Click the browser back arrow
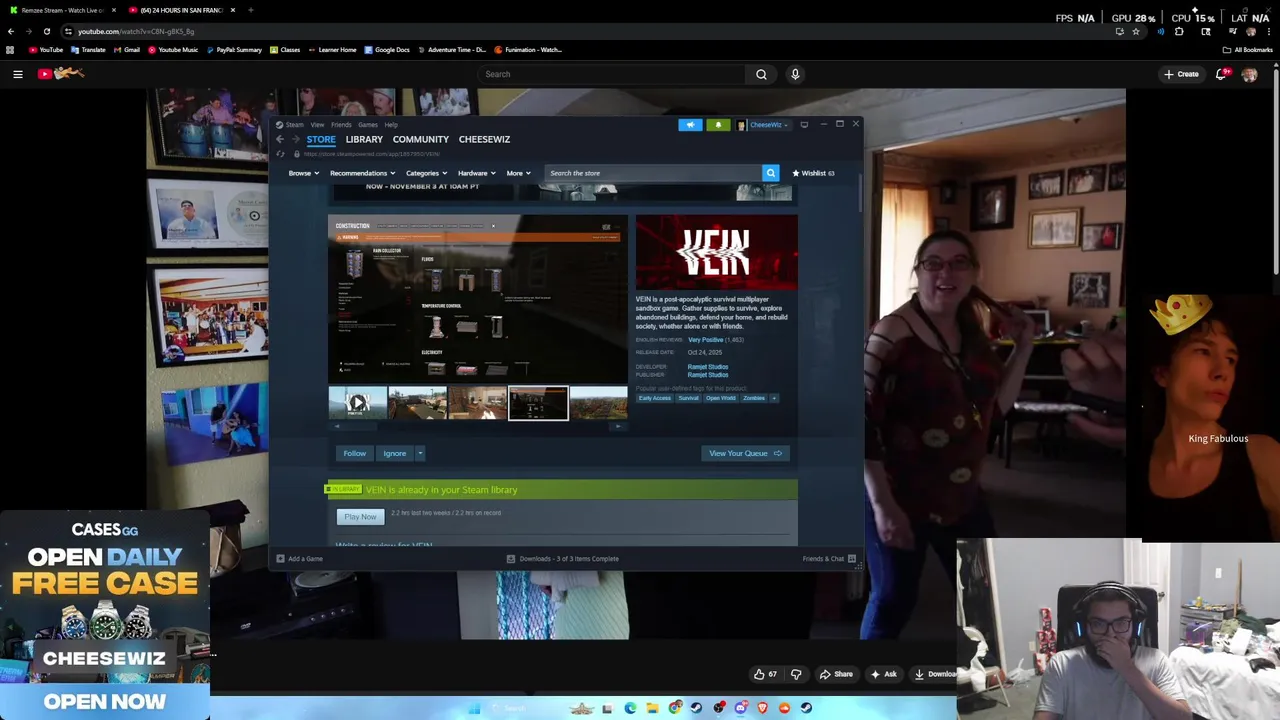Screen dimensions: 1280x720 [x=11, y=31]
